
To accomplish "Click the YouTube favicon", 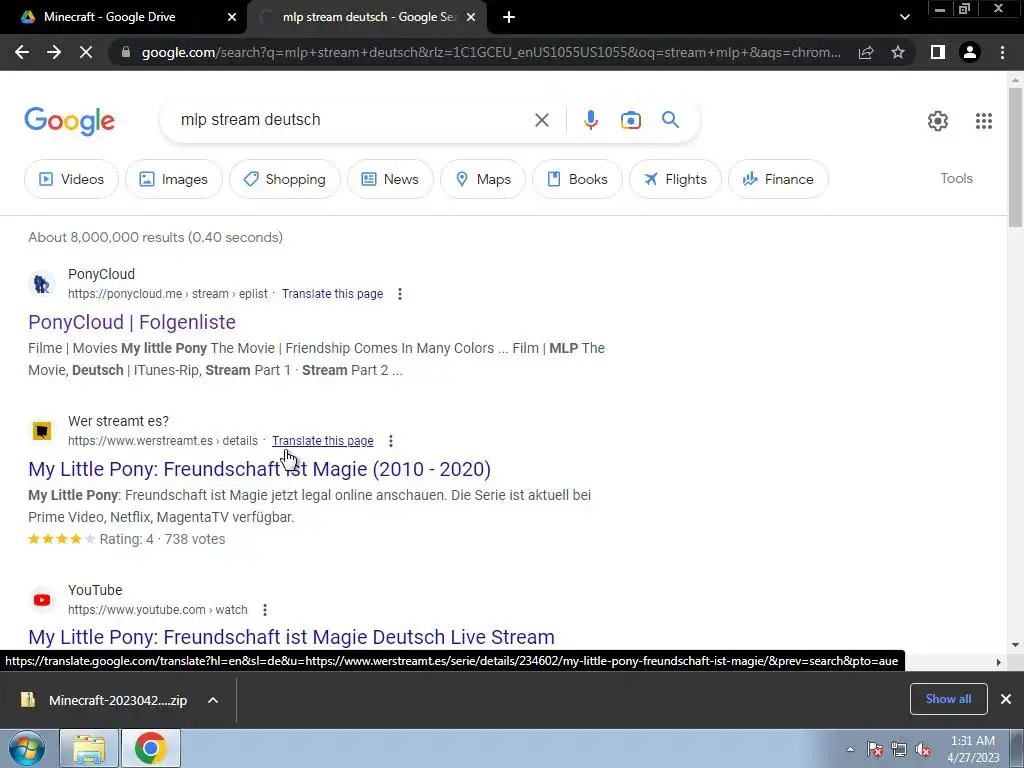I will click(x=42, y=600).
